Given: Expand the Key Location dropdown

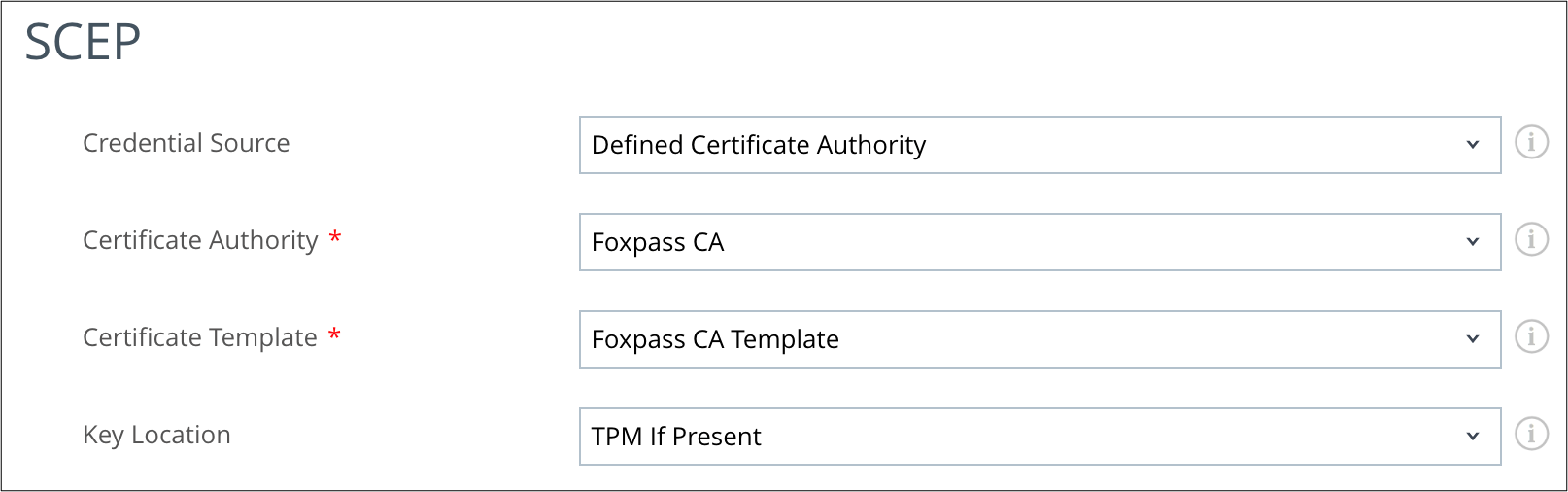Looking at the screenshot, I should point(1040,437).
